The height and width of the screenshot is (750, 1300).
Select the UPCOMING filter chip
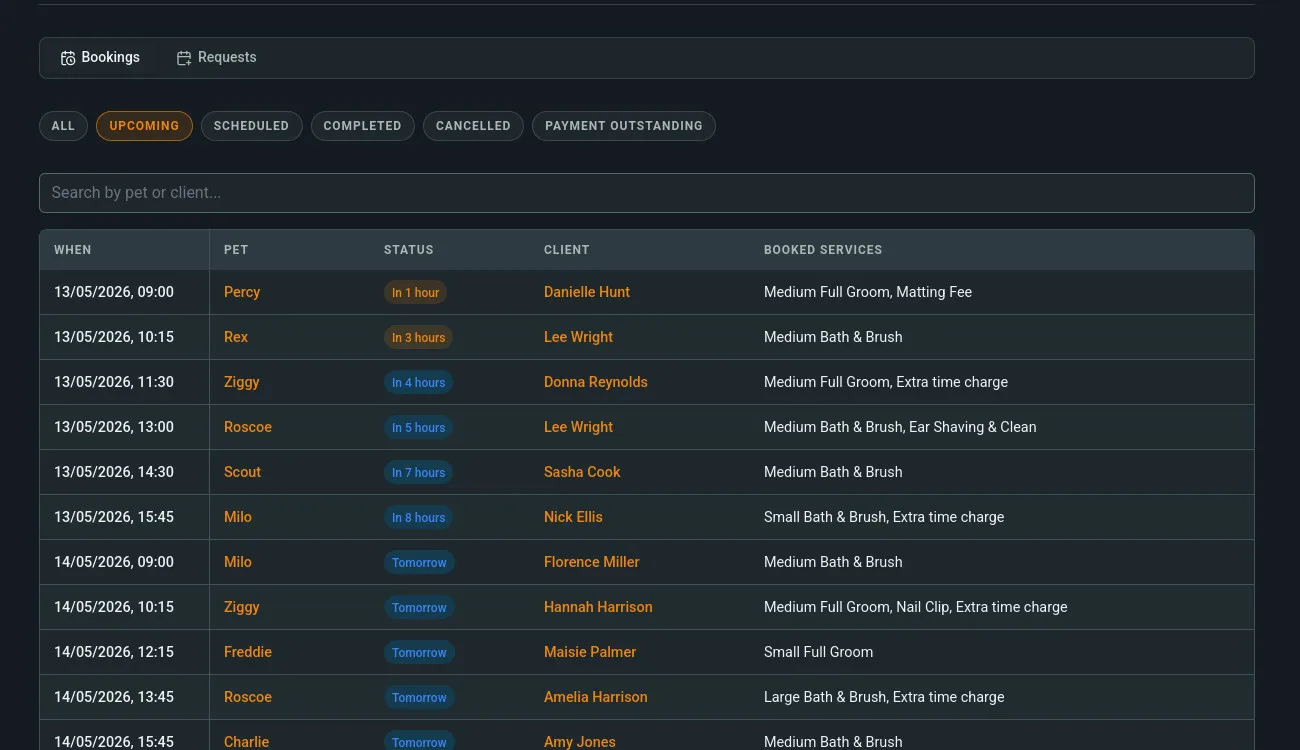pyautogui.click(x=144, y=126)
